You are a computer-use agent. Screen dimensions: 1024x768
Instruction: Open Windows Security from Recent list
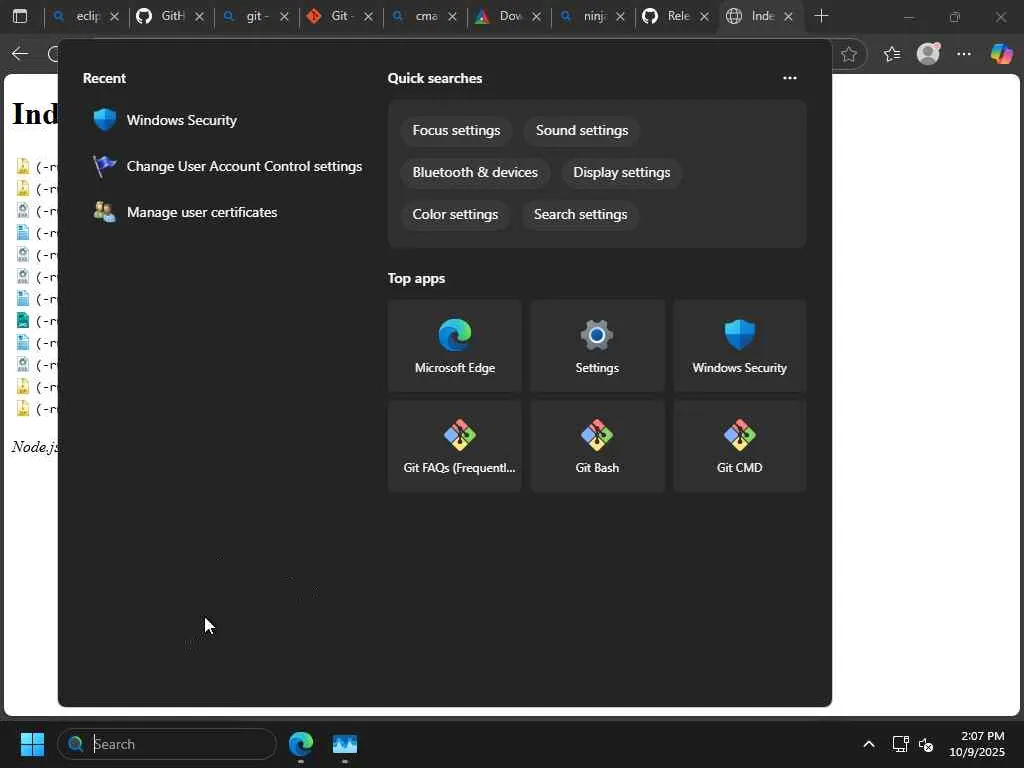tap(165, 120)
